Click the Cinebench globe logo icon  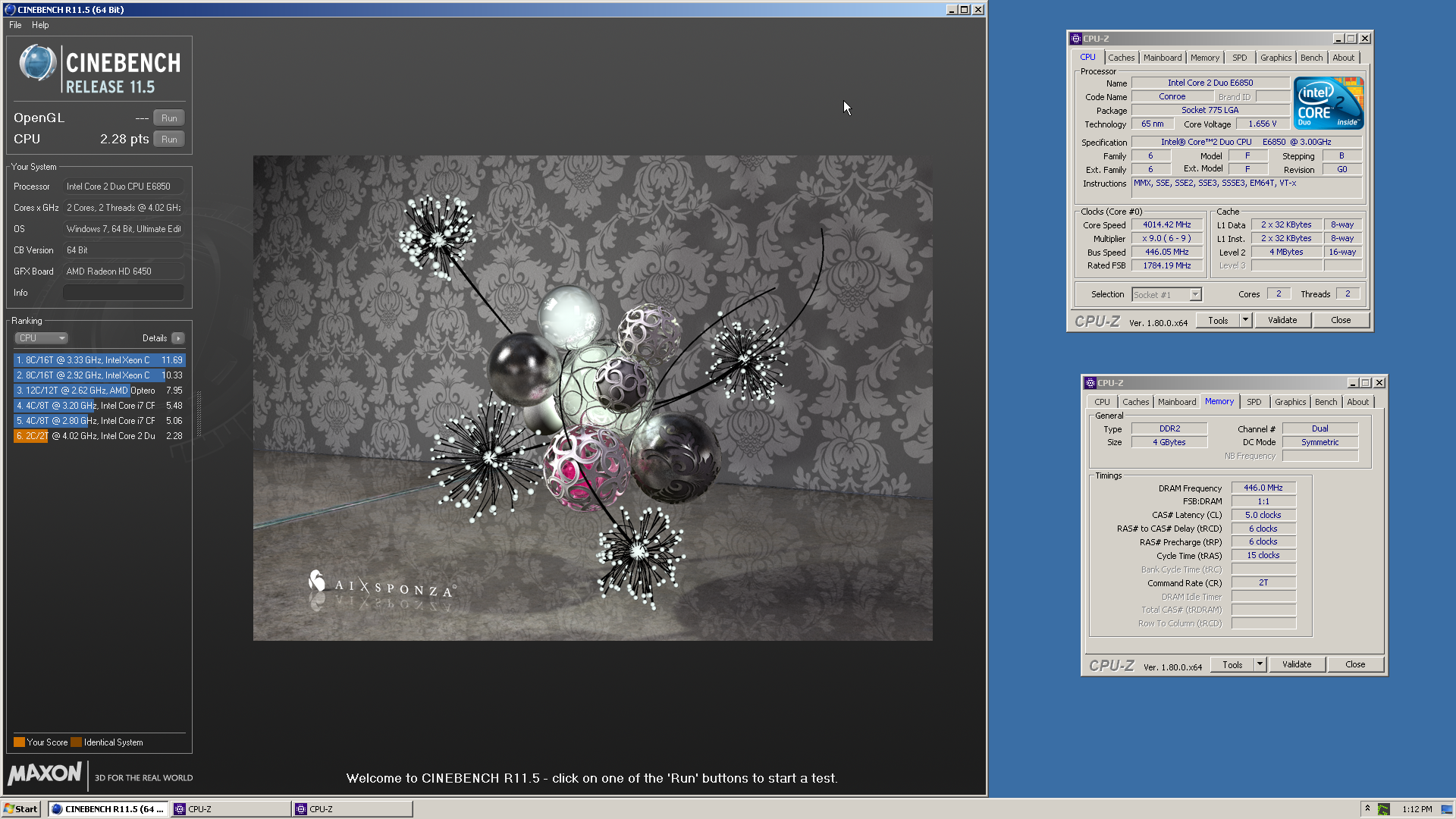(37, 63)
